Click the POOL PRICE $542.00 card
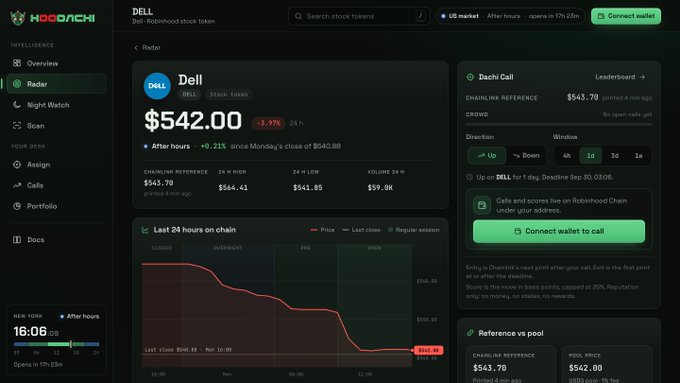This screenshot has height=383, width=680. click(607, 364)
